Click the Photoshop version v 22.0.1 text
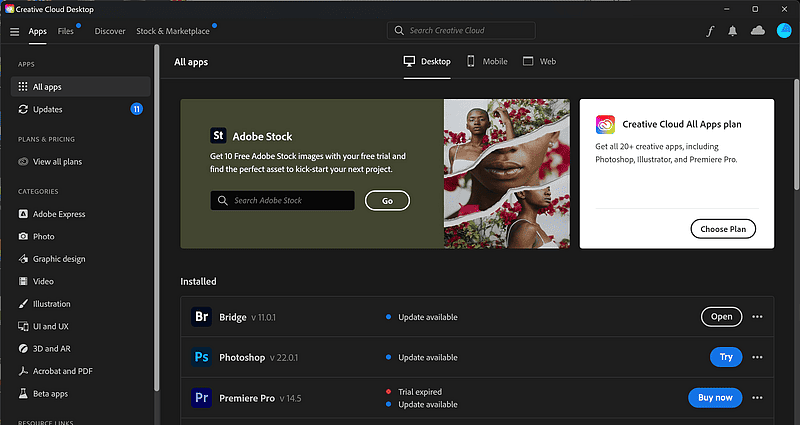Screen dimensions: 800x425 coord(284,358)
